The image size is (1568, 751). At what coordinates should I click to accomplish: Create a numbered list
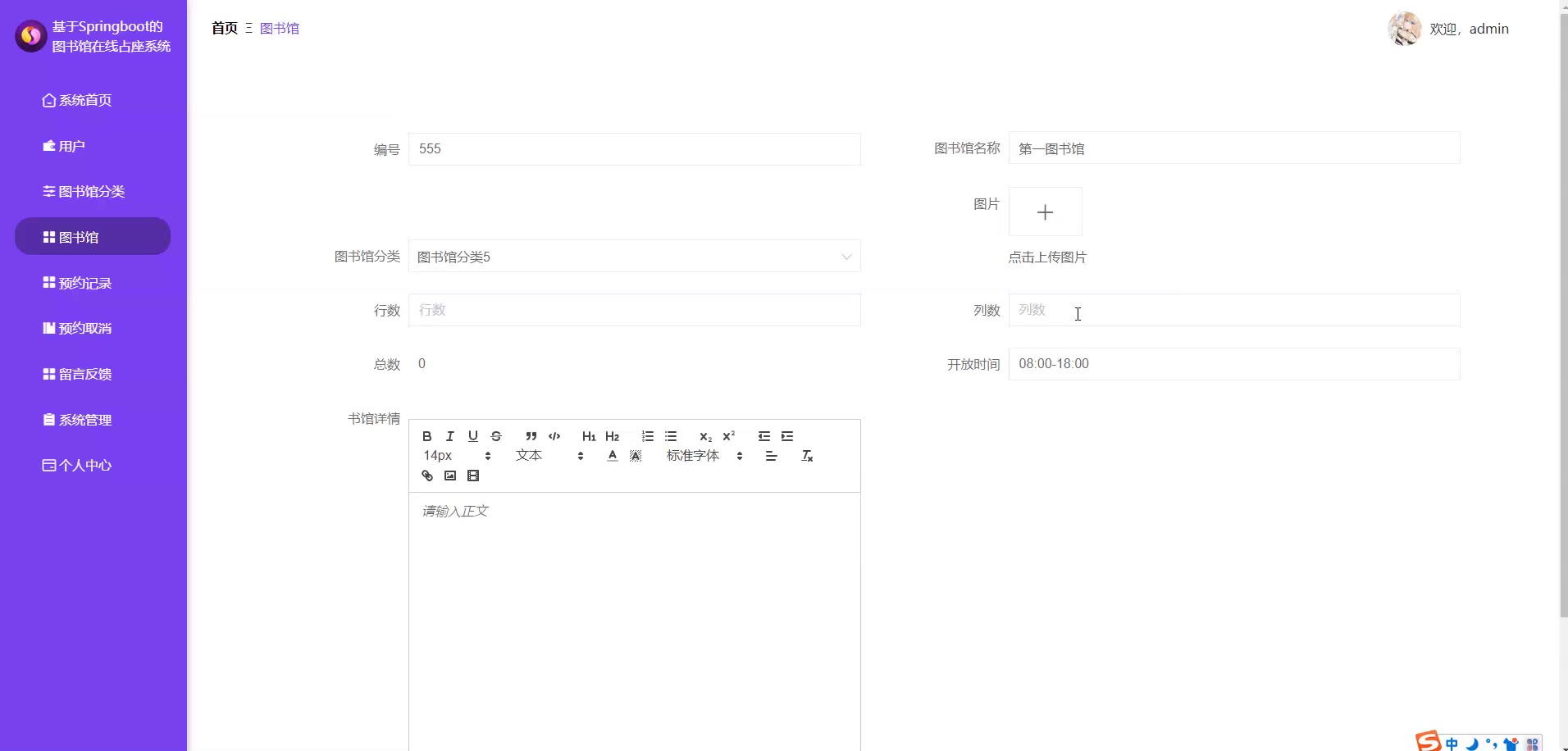[x=648, y=436]
